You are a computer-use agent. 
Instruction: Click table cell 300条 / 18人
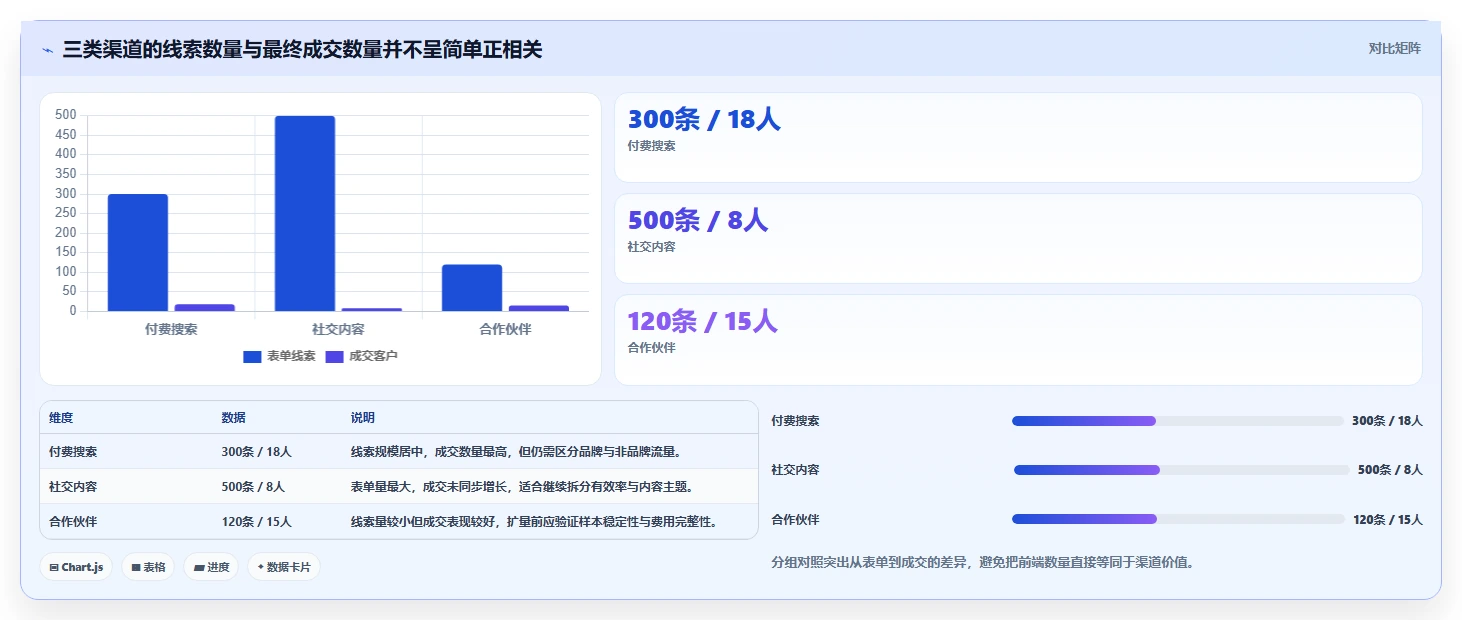256,452
